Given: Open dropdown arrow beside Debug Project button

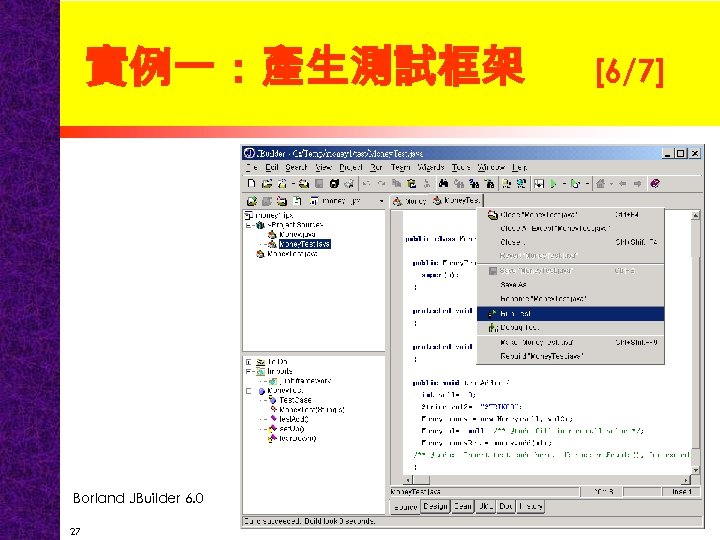Looking at the screenshot, I should (x=587, y=184).
